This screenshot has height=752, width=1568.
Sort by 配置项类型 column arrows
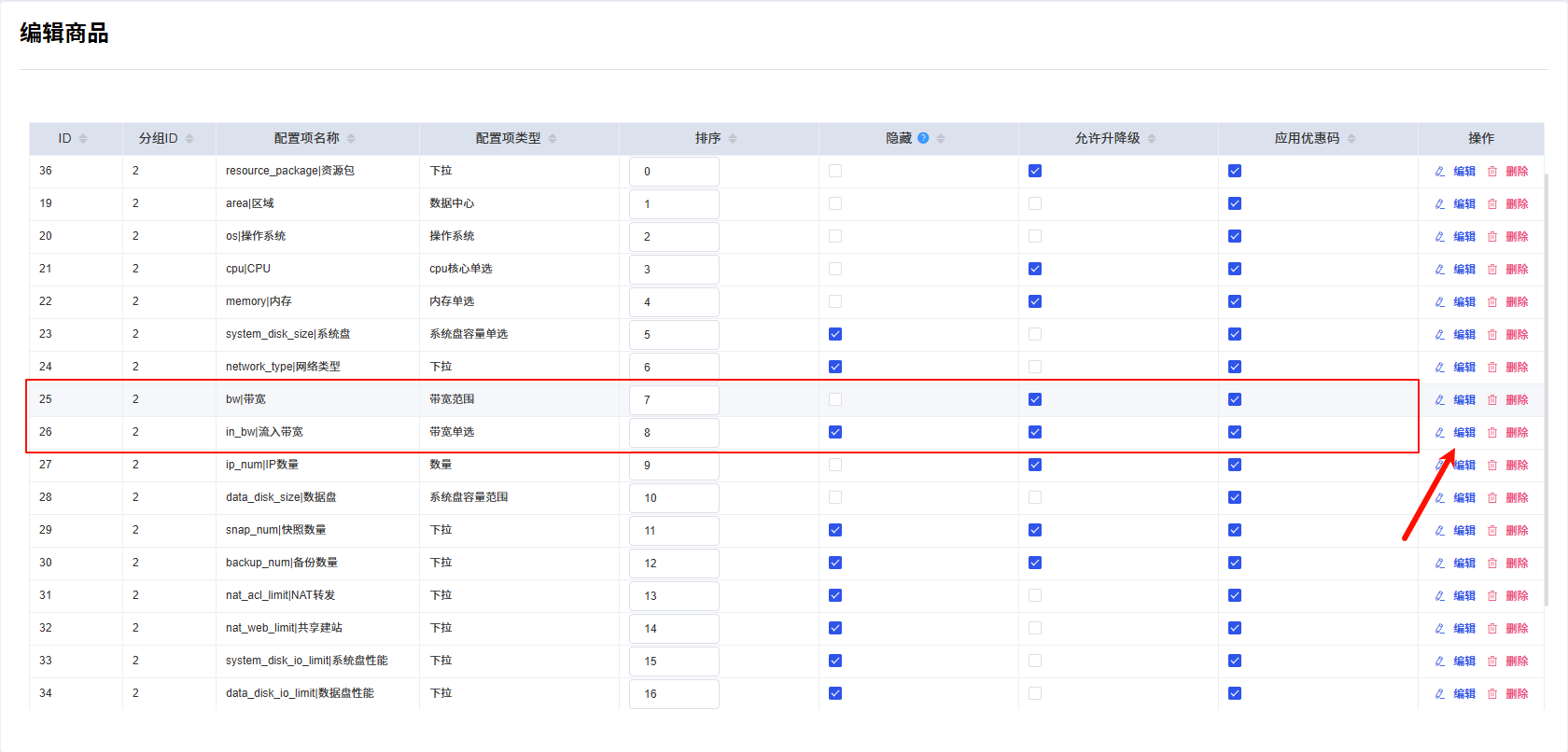(x=553, y=139)
